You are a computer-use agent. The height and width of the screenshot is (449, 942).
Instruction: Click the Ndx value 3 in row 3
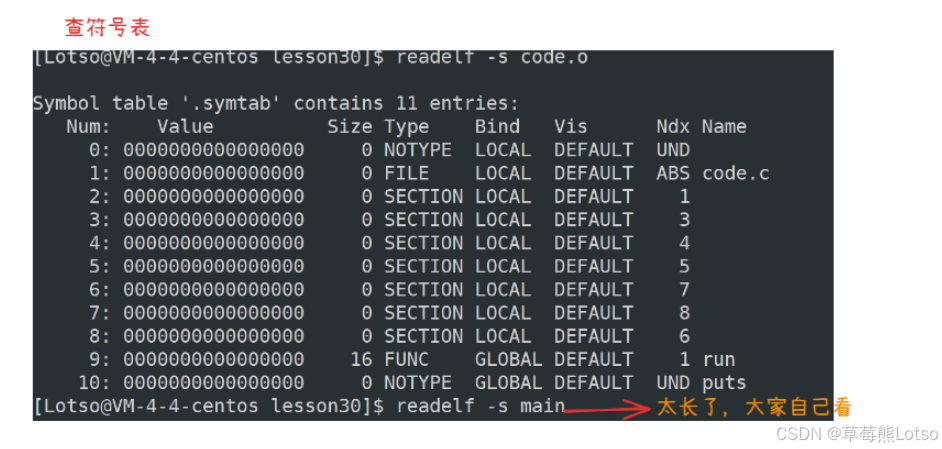pyautogui.click(x=684, y=220)
